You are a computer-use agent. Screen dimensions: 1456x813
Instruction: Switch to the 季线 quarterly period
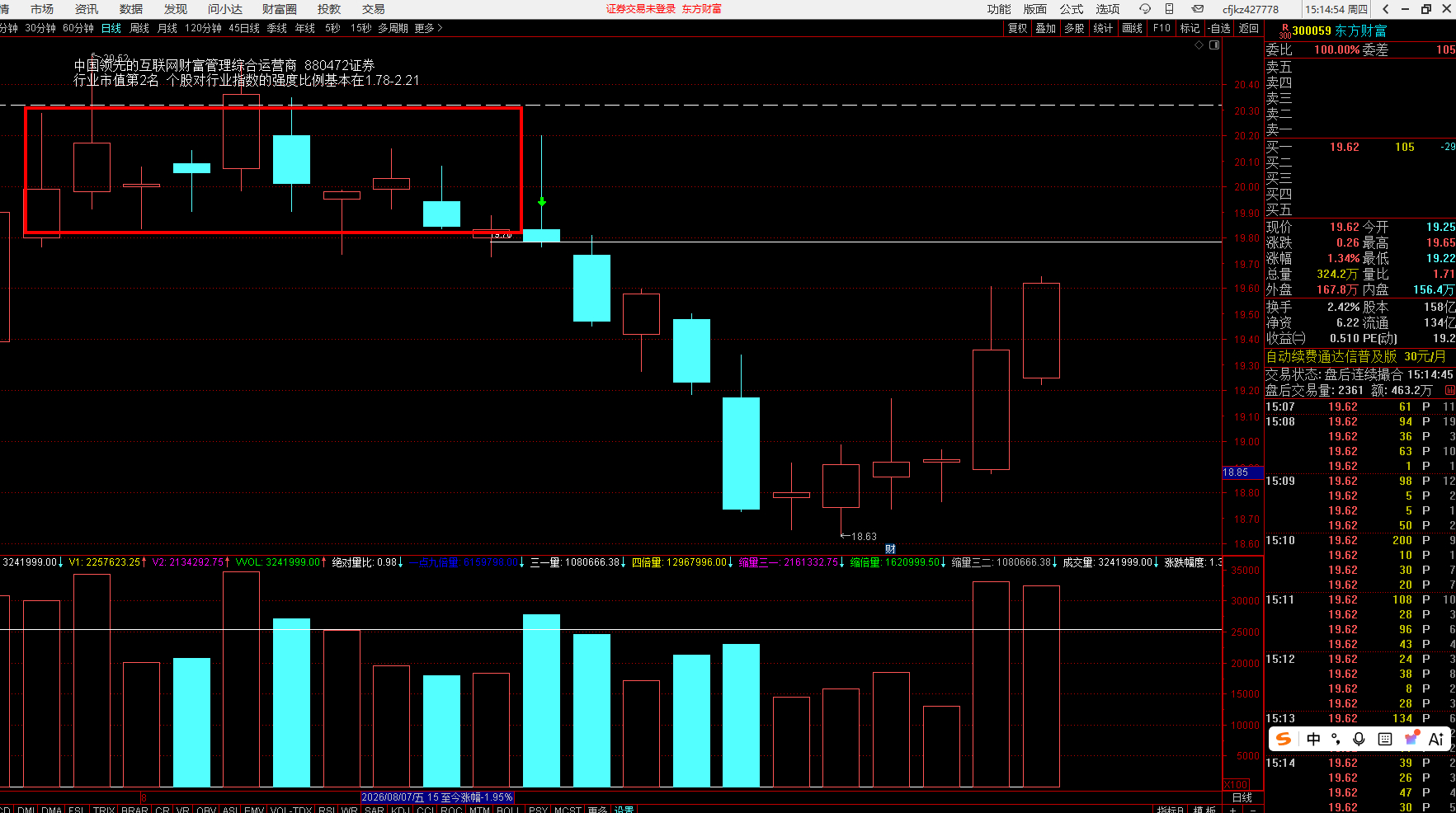[x=277, y=28]
